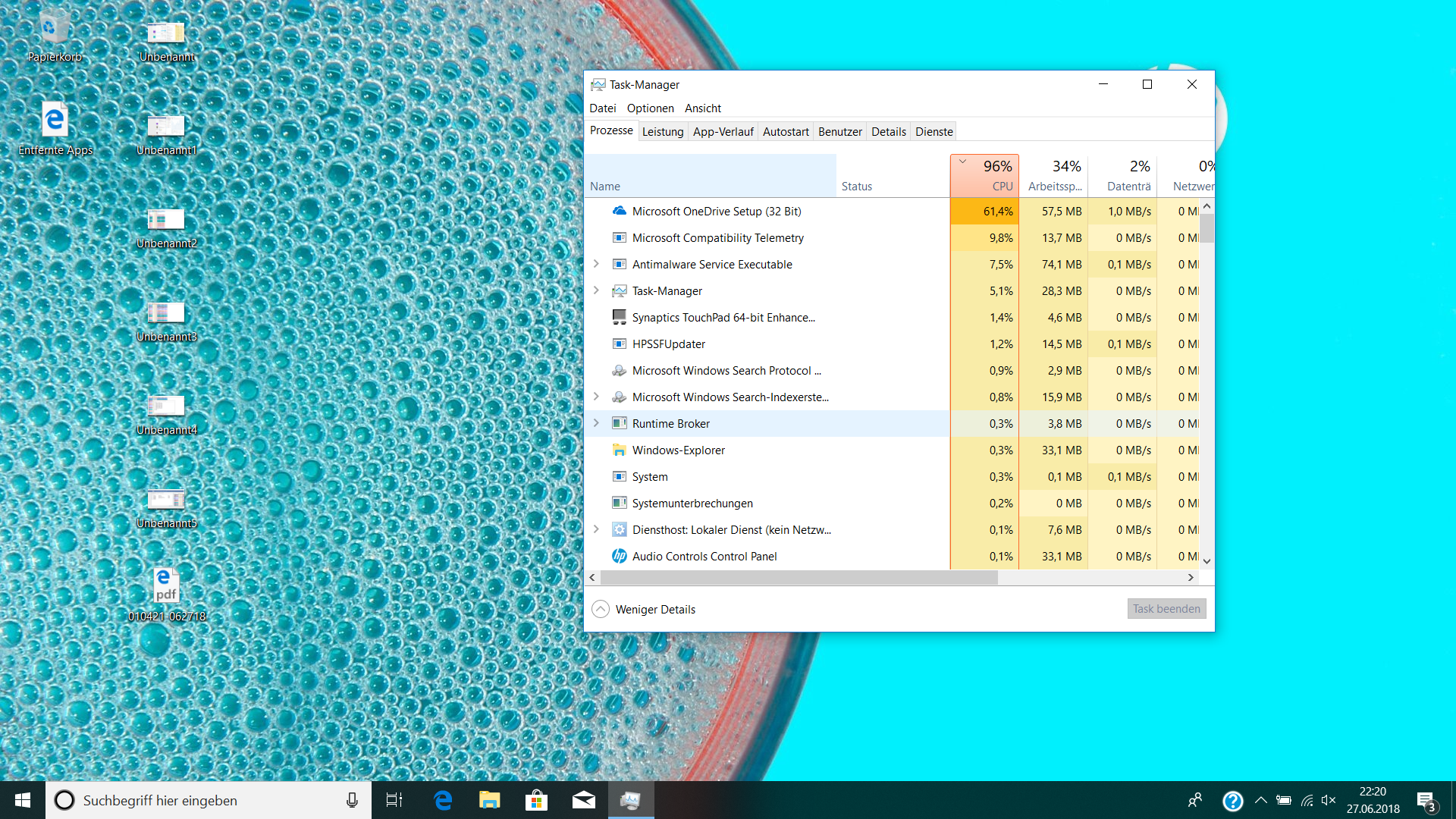The height and width of the screenshot is (819, 1456).
Task: Click the HP Audio Controls icon
Action: click(619, 557)
